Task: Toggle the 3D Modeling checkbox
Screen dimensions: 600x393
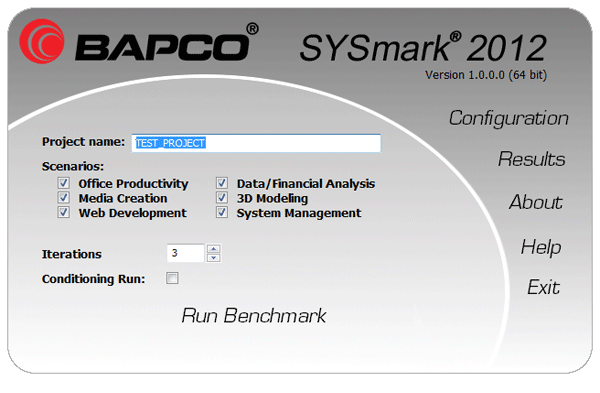Action: click(222, 197)
